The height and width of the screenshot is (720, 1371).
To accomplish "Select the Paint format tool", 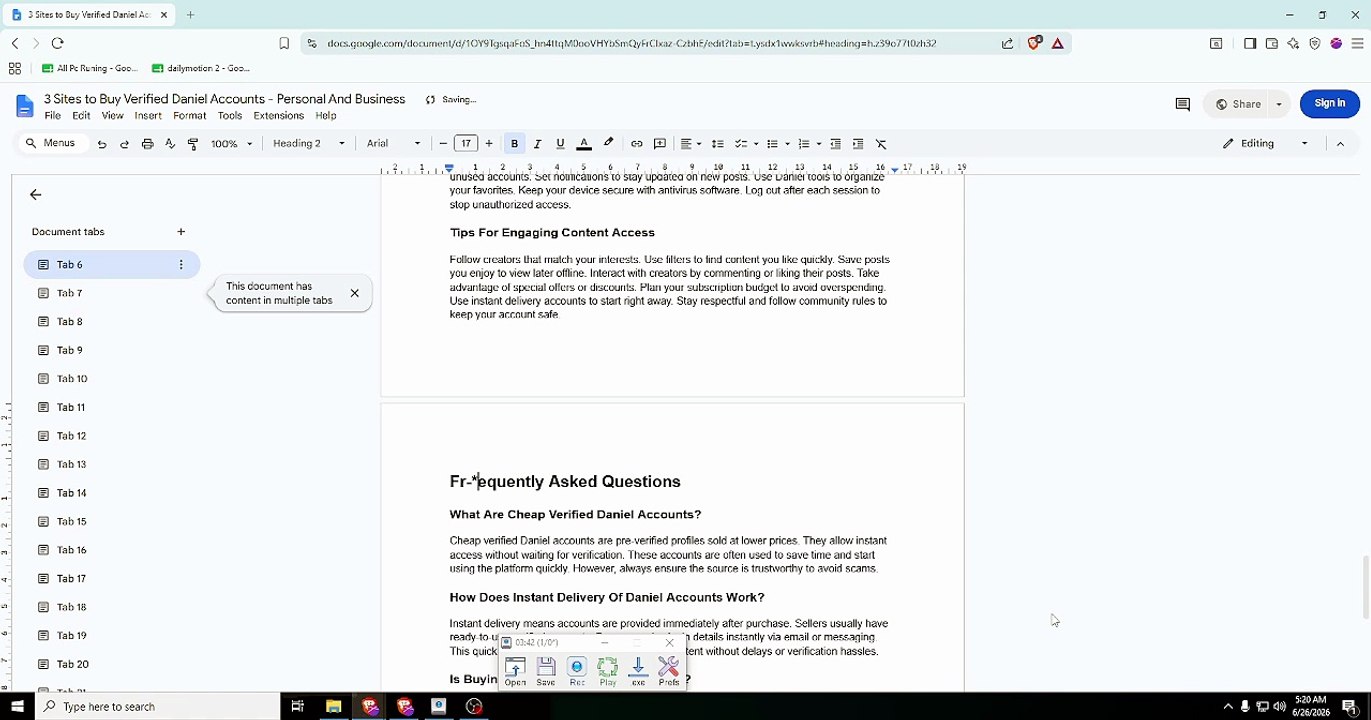I will click(193, 144).
